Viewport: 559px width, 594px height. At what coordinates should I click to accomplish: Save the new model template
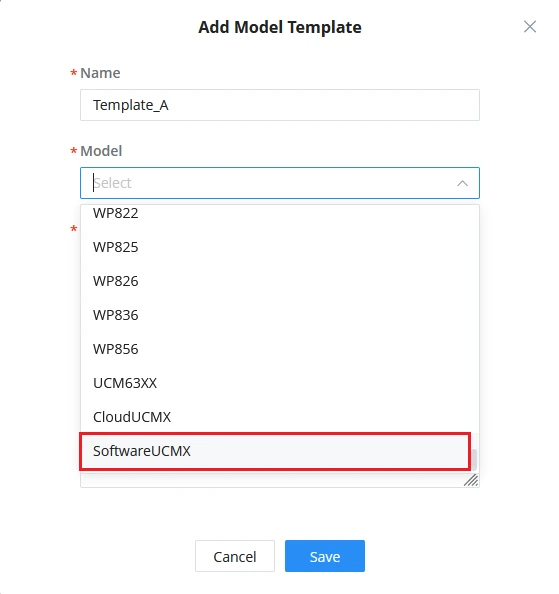coord(325,556)
